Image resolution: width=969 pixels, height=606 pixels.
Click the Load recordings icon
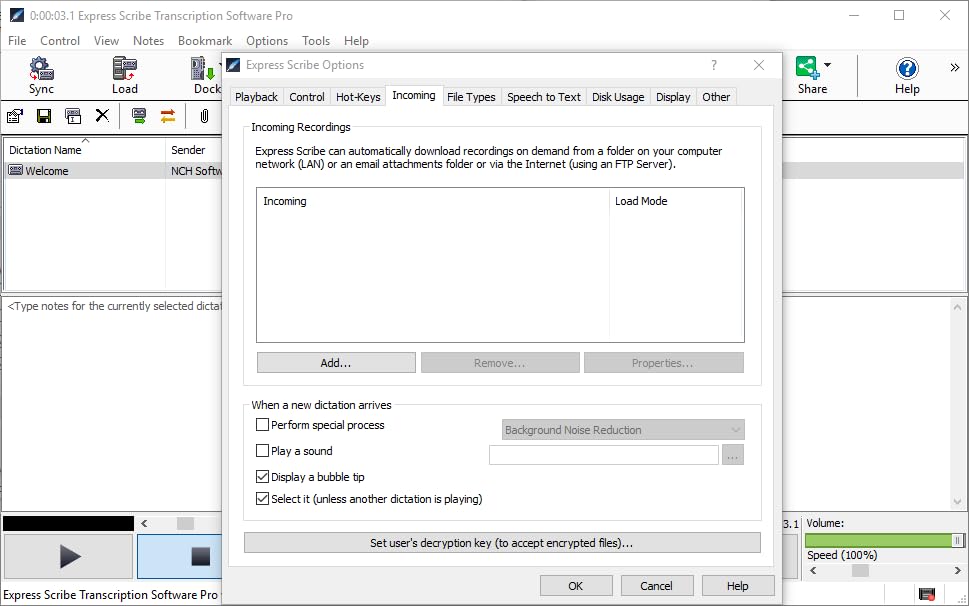[125, 69]
